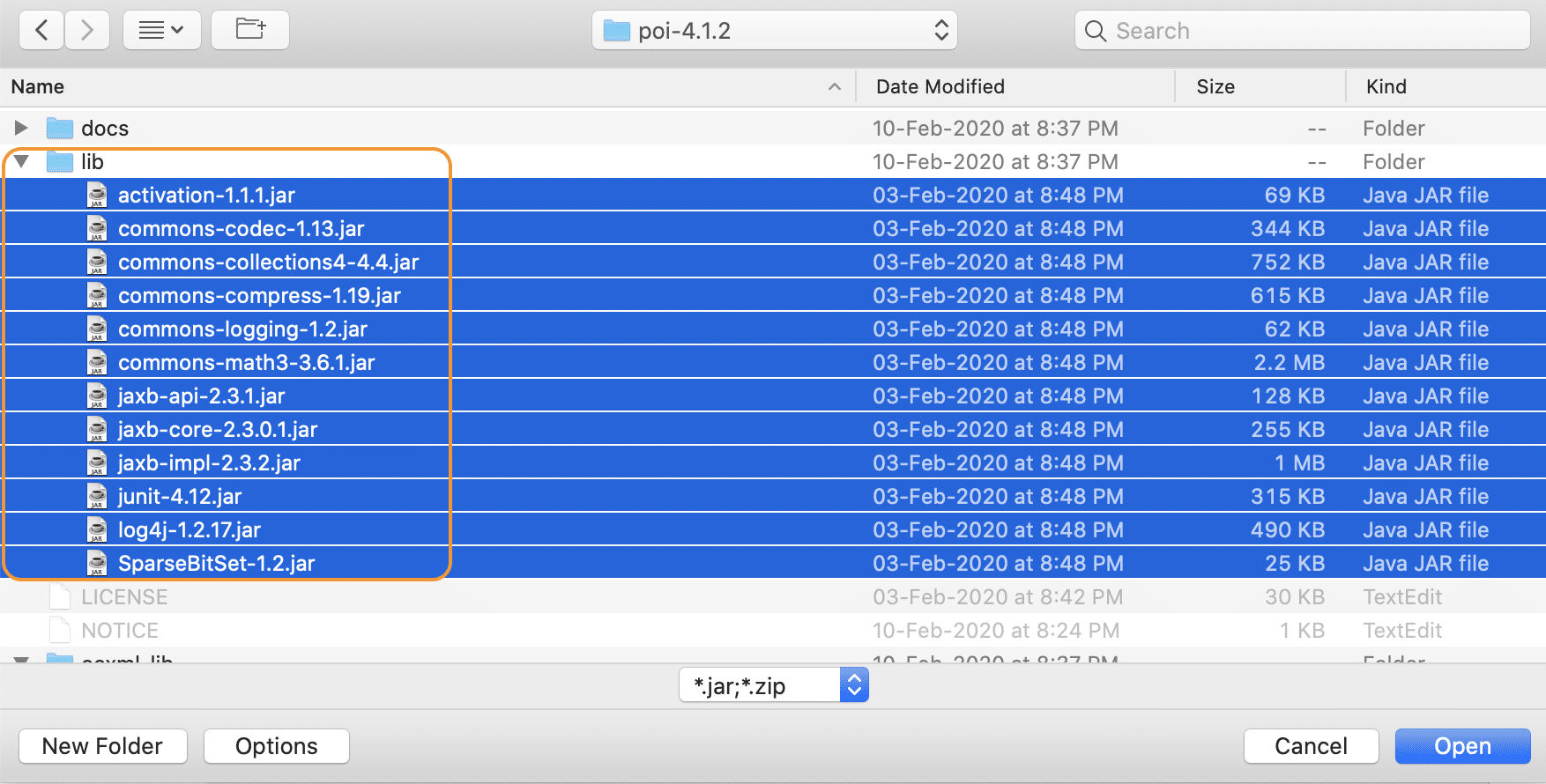Image resolution: width=1546 pixels, height=784 pixels.
Task: Open the *.jar;*.zip file filter dropdown
Action: pyautogui.click(x=773, y=685)
